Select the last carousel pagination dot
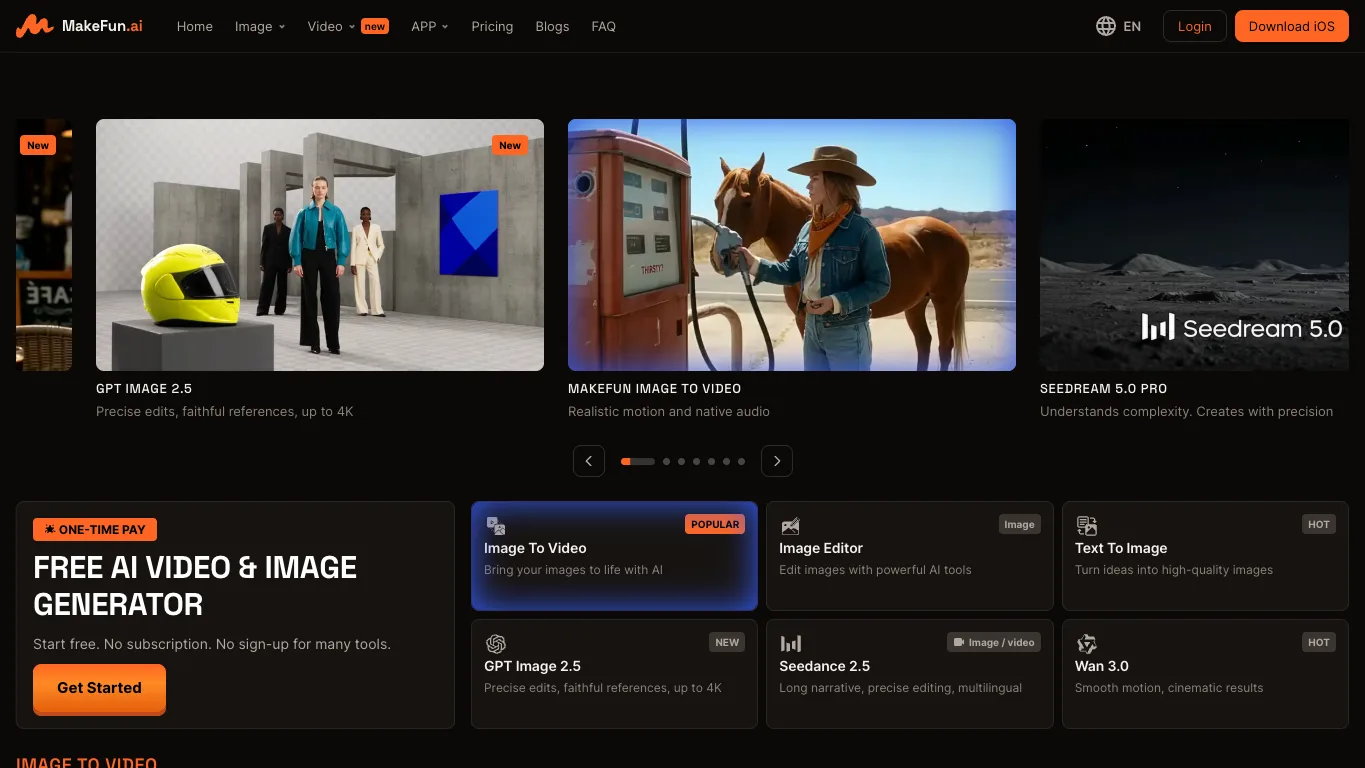The image size is (1365, 768). pyautogui.click(x=741, y=462)
